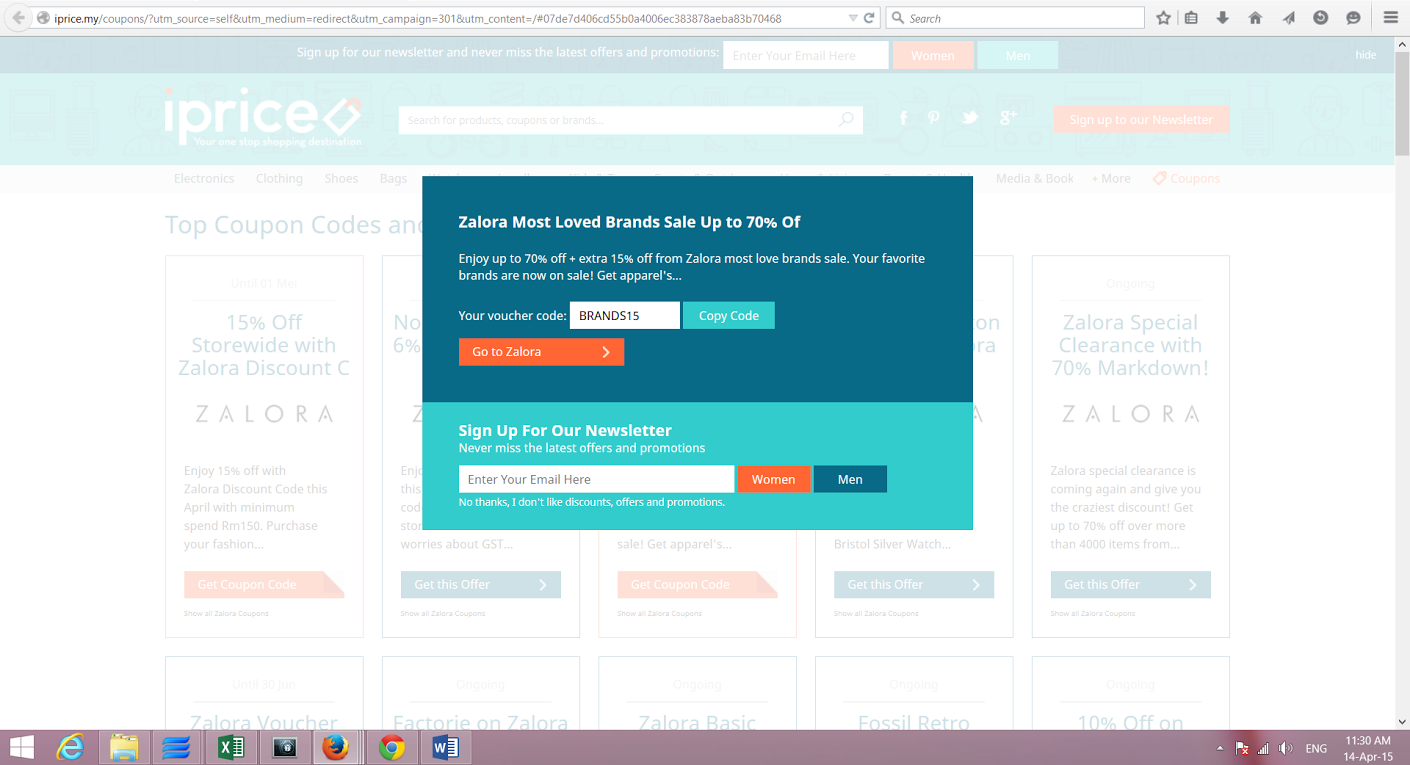
Task: Hide the top newsletter banner
Action: coord(1366,55)
